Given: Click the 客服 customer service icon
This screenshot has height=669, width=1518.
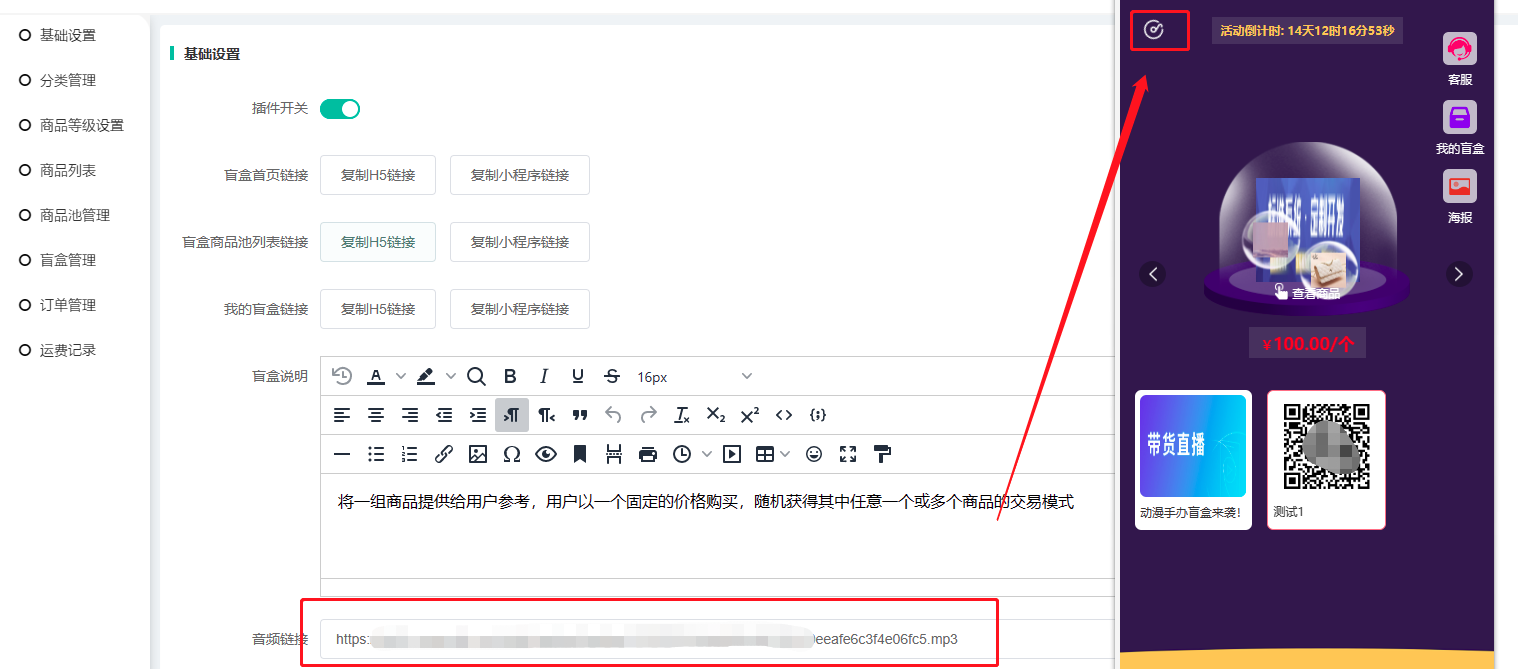Looking at the screenshot, I should tap(1460, 50).
